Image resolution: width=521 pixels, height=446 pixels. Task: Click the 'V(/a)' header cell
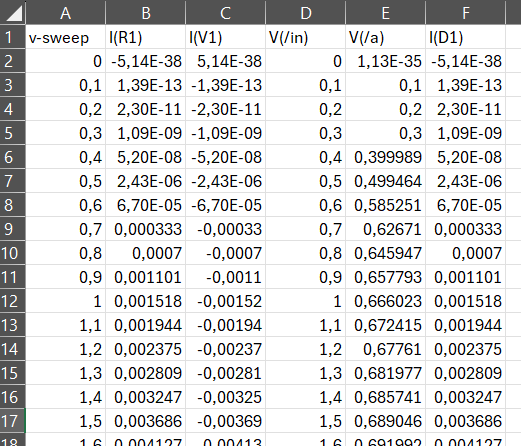point(386,37)
